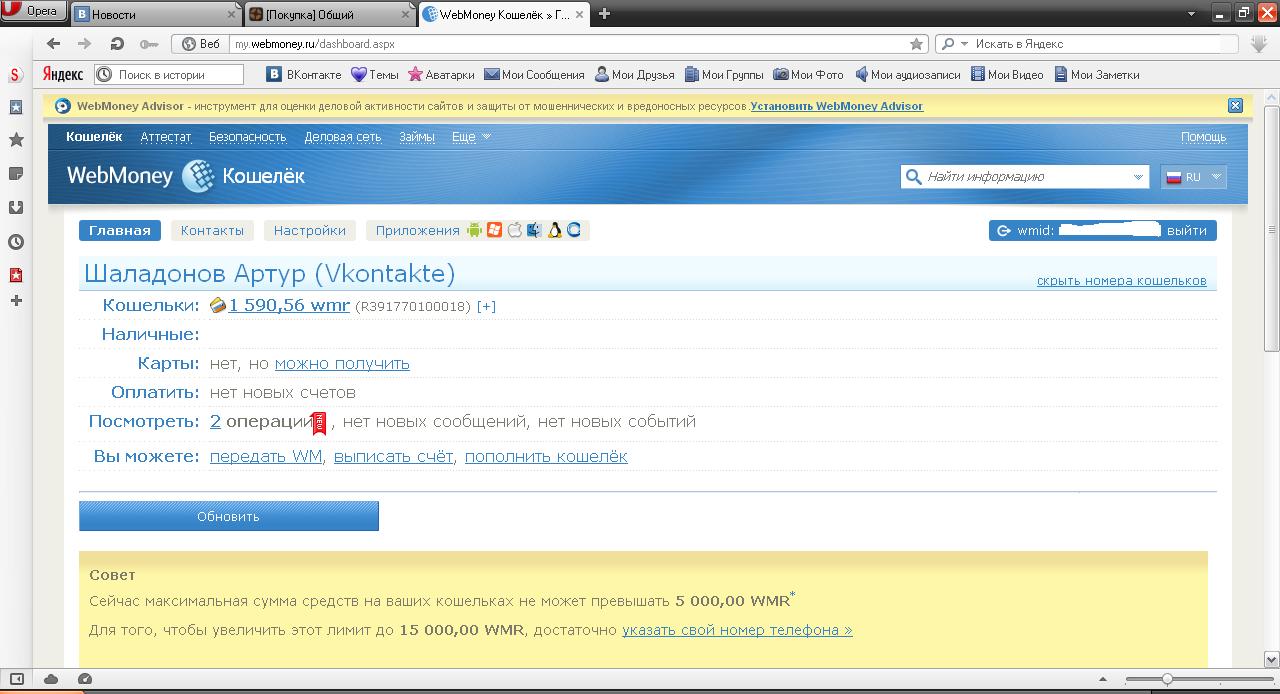Click the Linux penguin app icon
Screen dimensions: 1280x694
coord(554,230)
